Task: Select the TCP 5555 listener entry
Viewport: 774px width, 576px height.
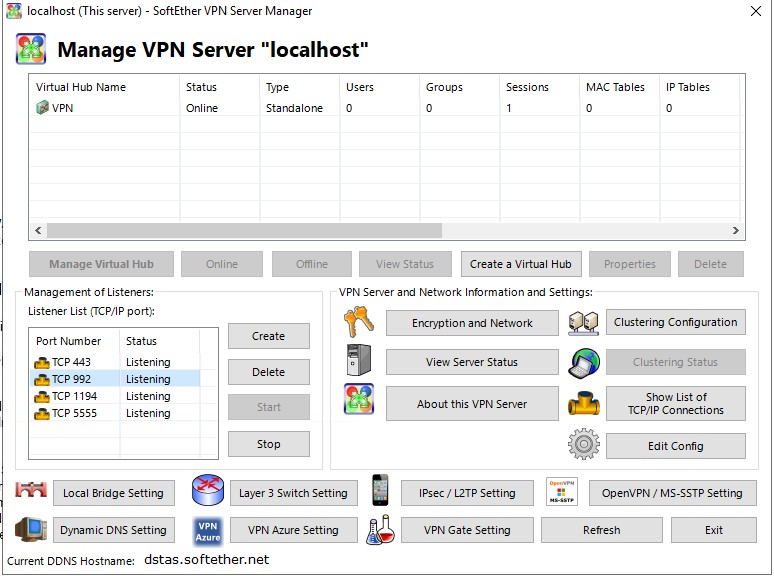Action: point(74,413)
